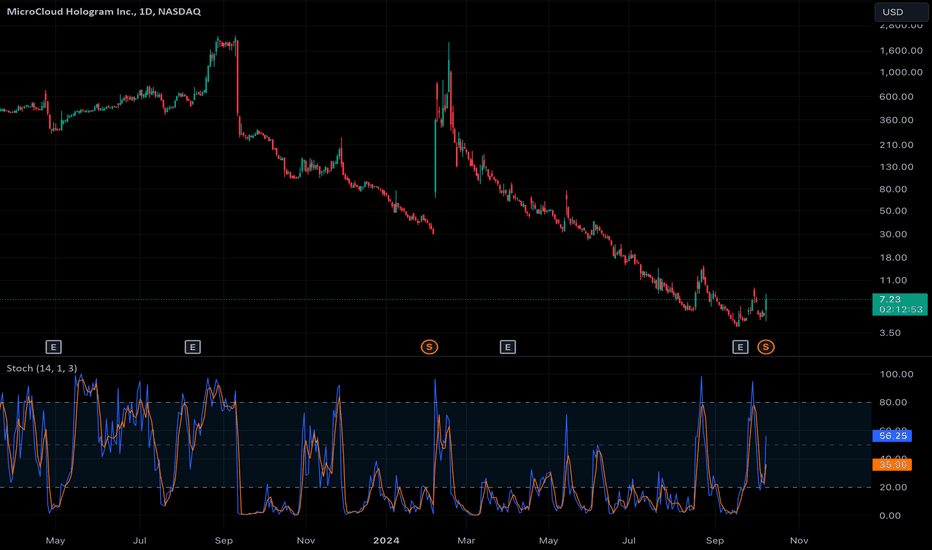
Task: Click the 1,000.00 price axis label
Action: (x=901, y=72)
